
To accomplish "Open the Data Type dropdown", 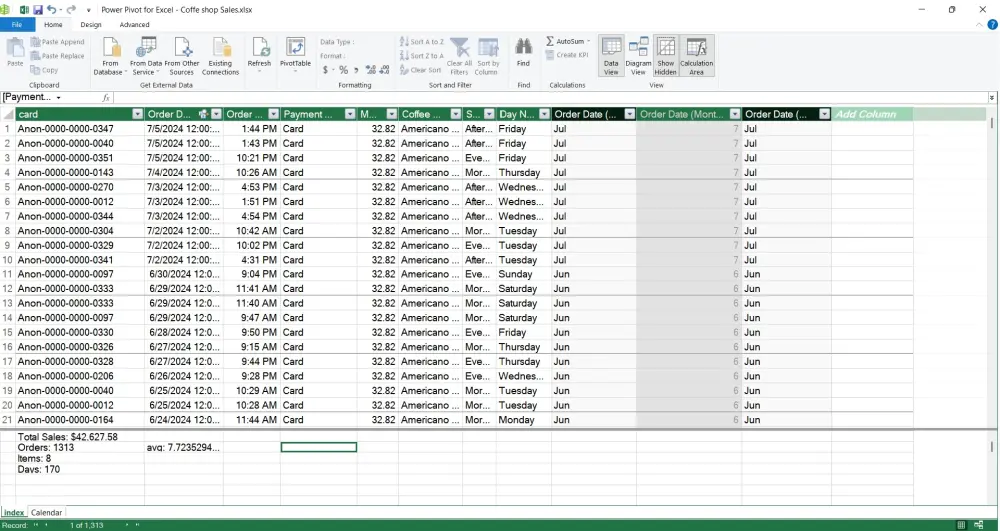I will [337, 42].
